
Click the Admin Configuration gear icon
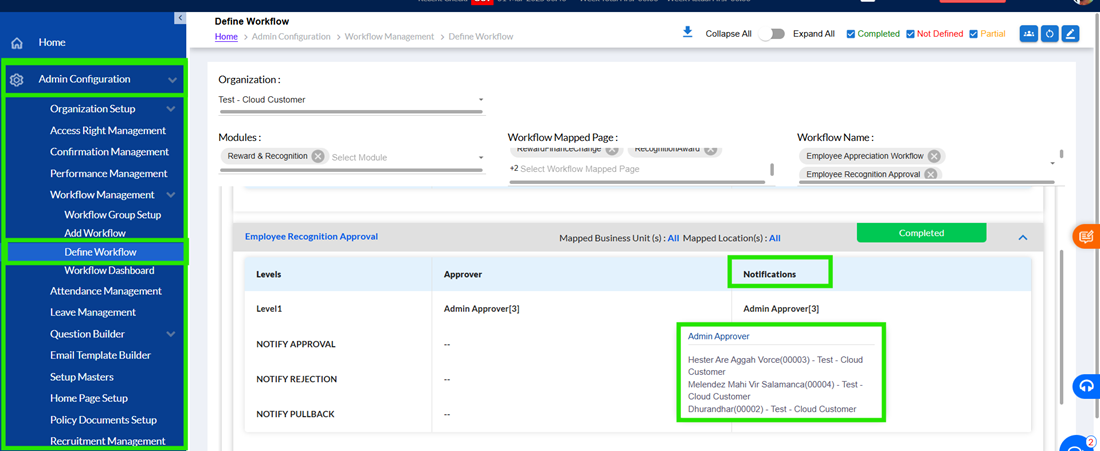click(17, 80)
